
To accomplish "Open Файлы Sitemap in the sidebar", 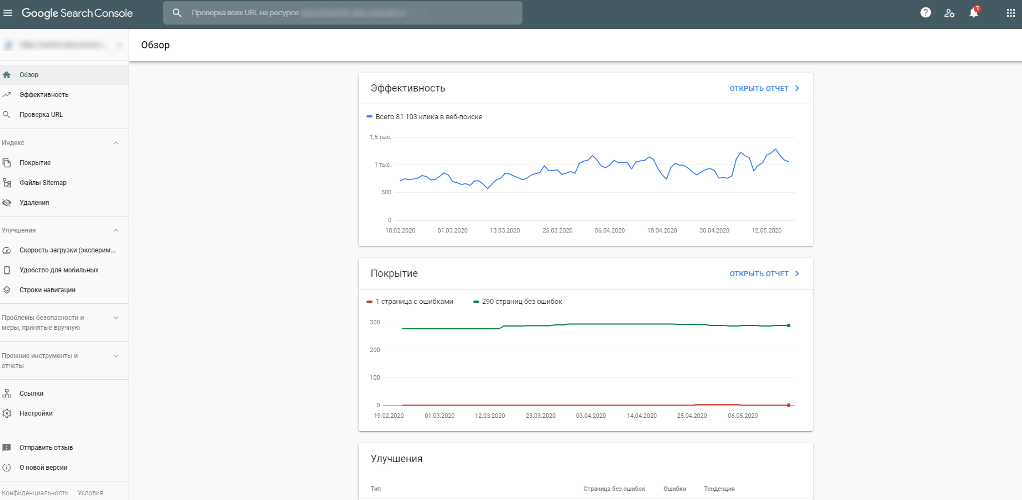I will [x=64, y=183].
